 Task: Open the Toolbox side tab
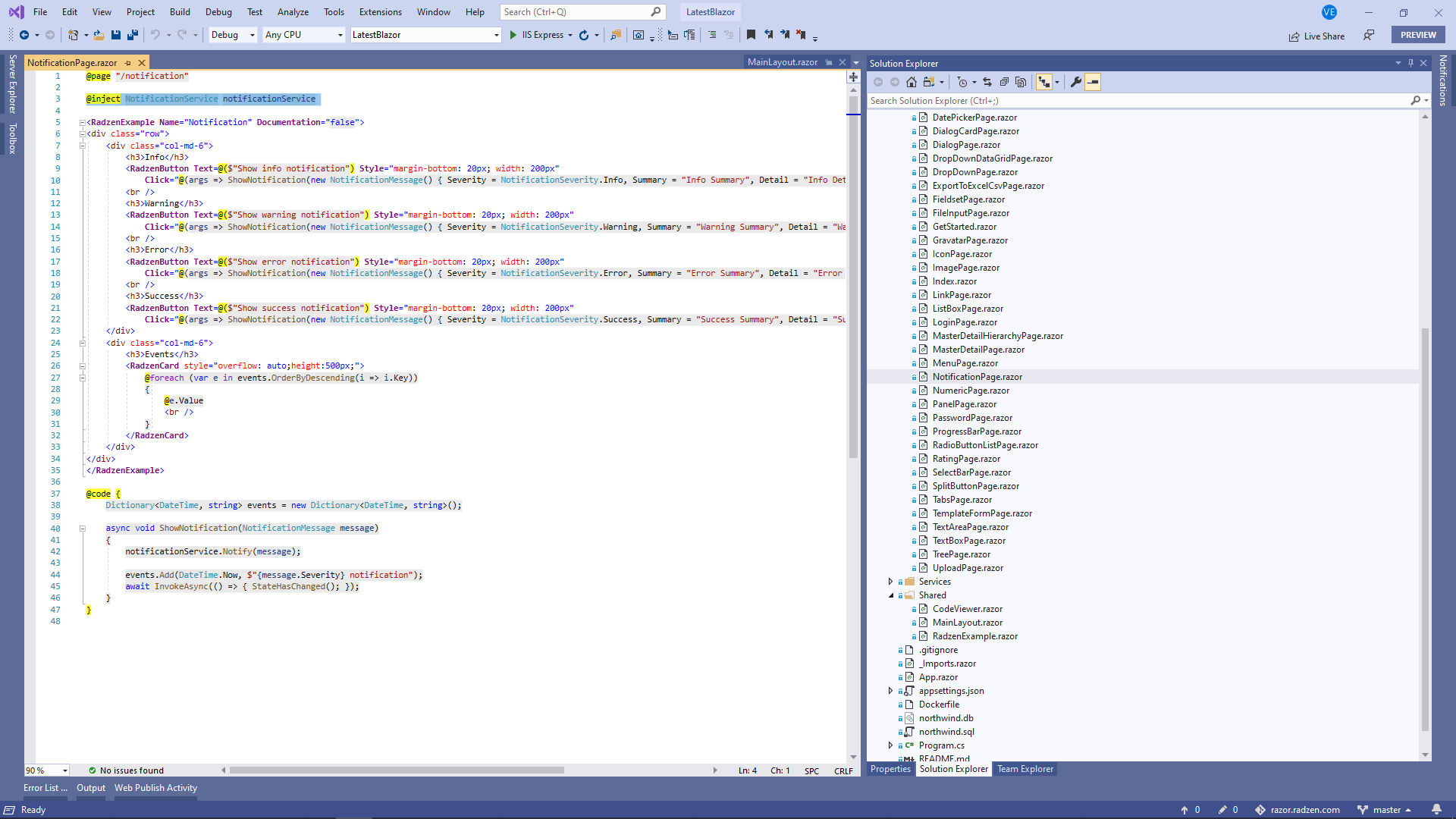coord(12,139)
